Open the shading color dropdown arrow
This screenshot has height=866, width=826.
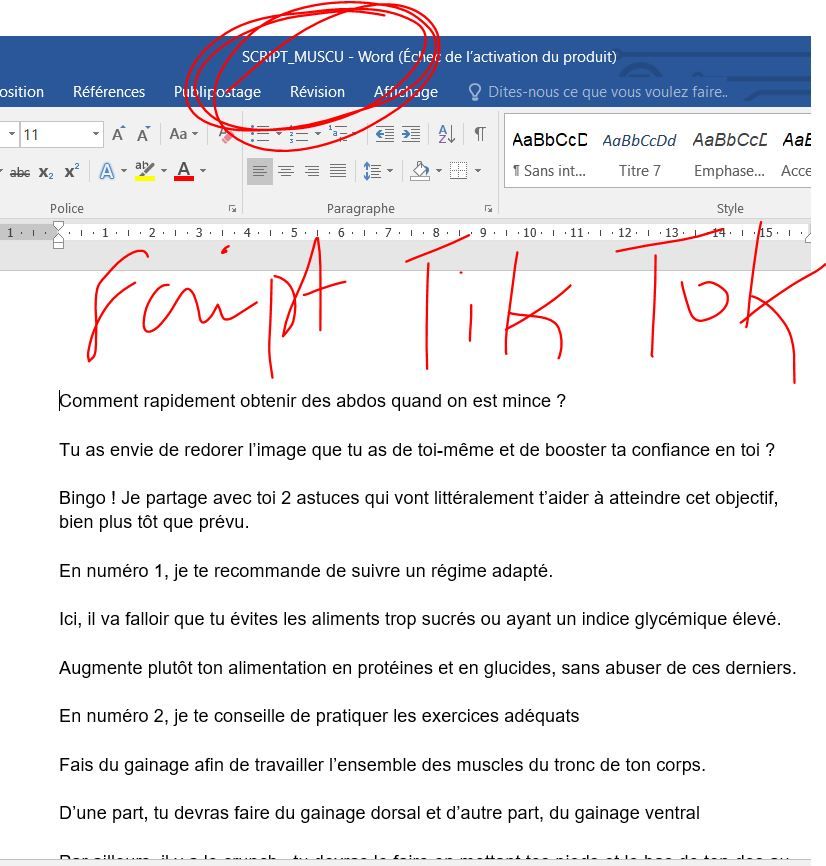[x=438, y=171]
